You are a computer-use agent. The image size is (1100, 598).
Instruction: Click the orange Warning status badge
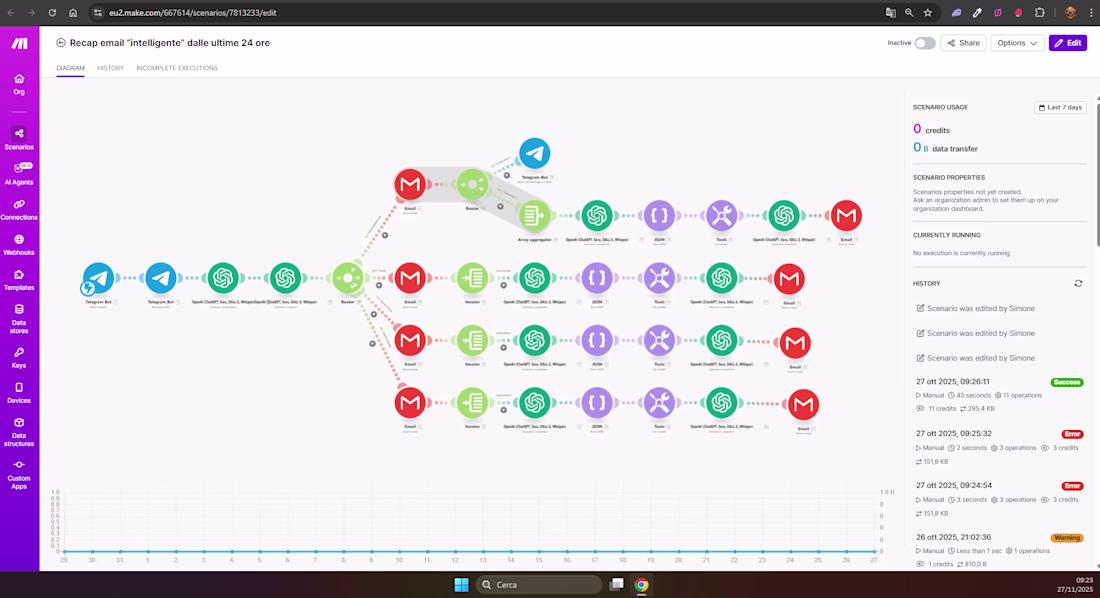(x=1066, y=538)
